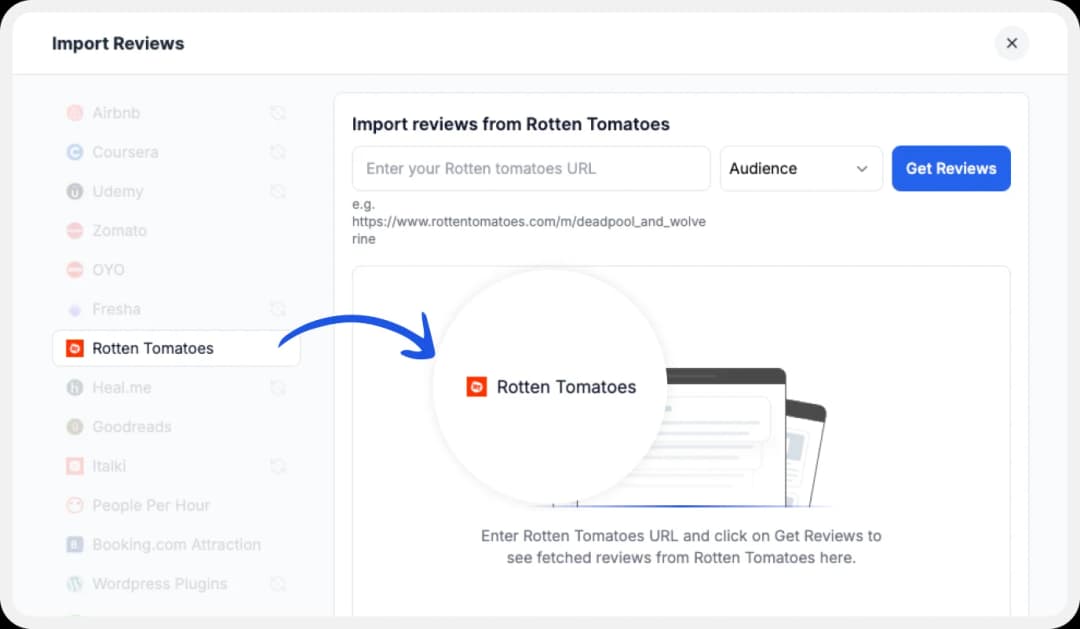Select the OYO platform icon
1080x629 pixels.
[75, 269]
